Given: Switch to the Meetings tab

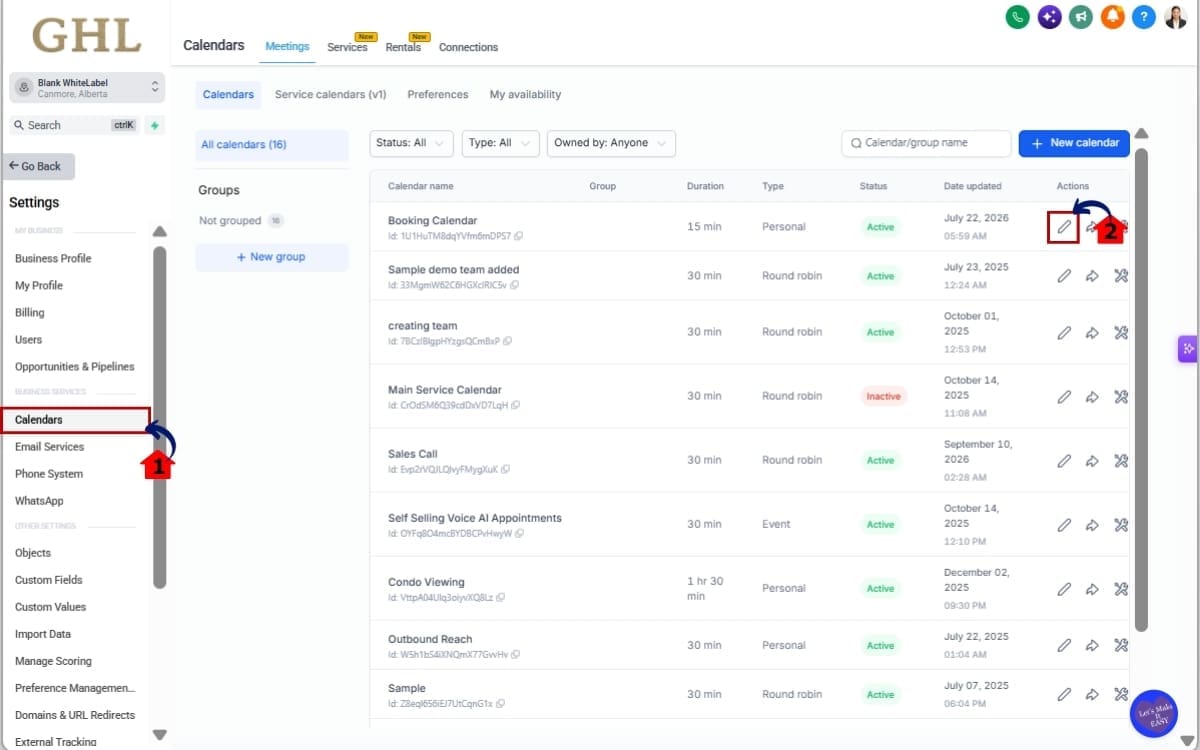Looking at the screenshot, I should (x=287, y=47).
